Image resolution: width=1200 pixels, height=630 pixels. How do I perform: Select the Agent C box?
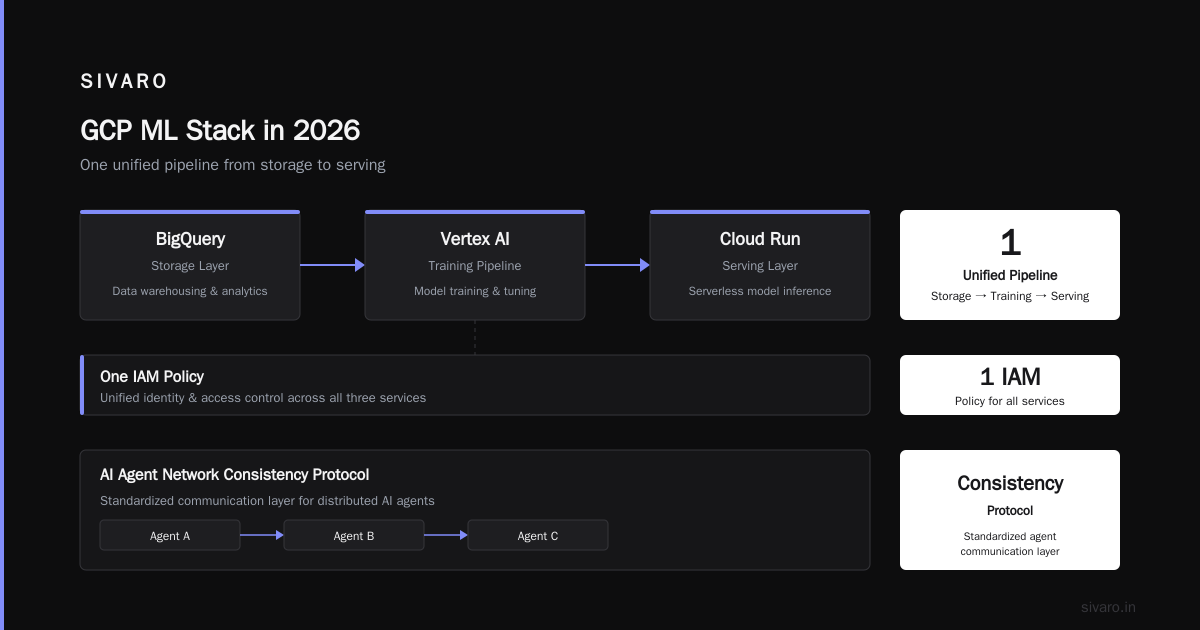[x=538, y=535]
